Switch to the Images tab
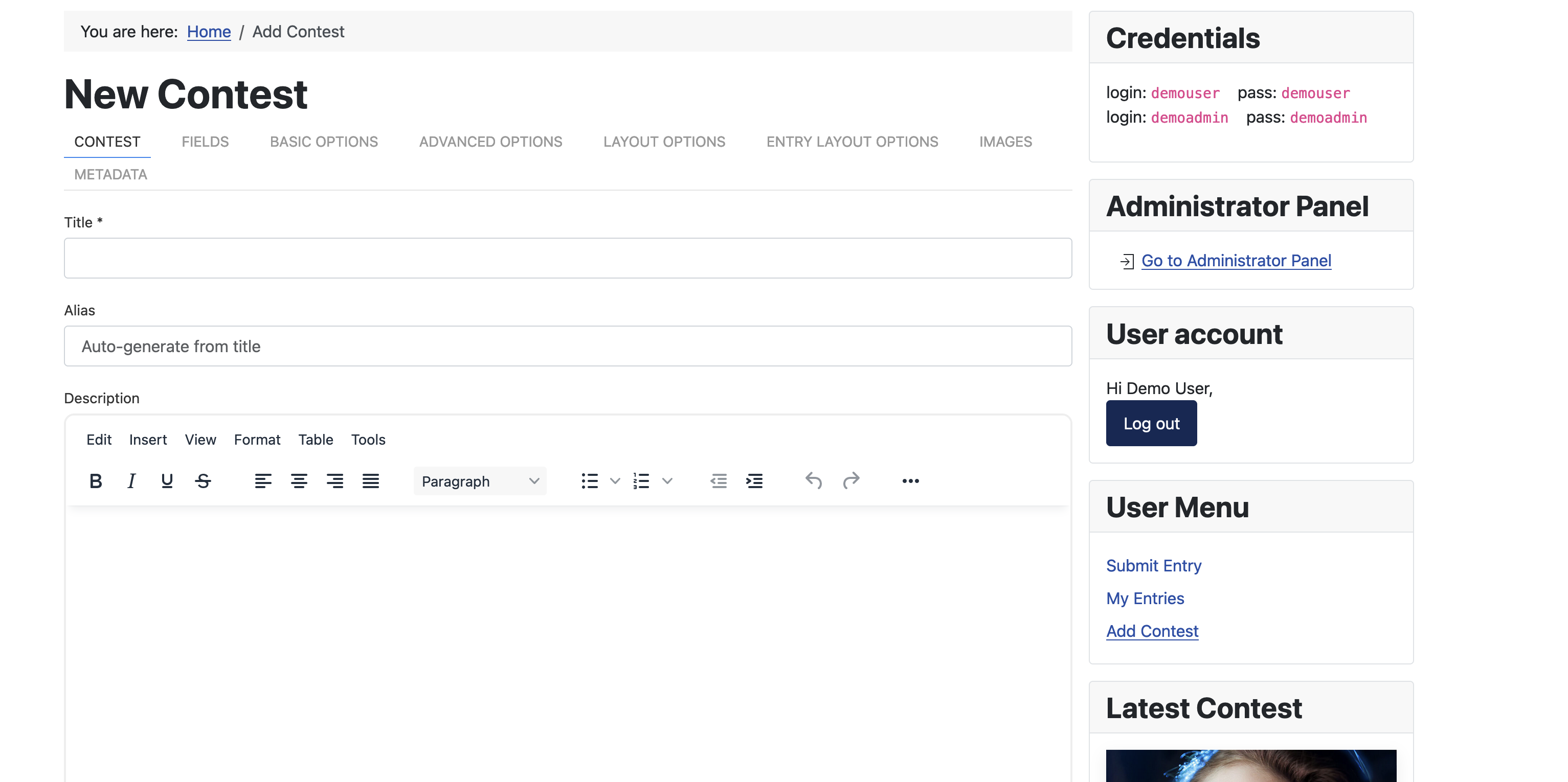 (1005, 142)
